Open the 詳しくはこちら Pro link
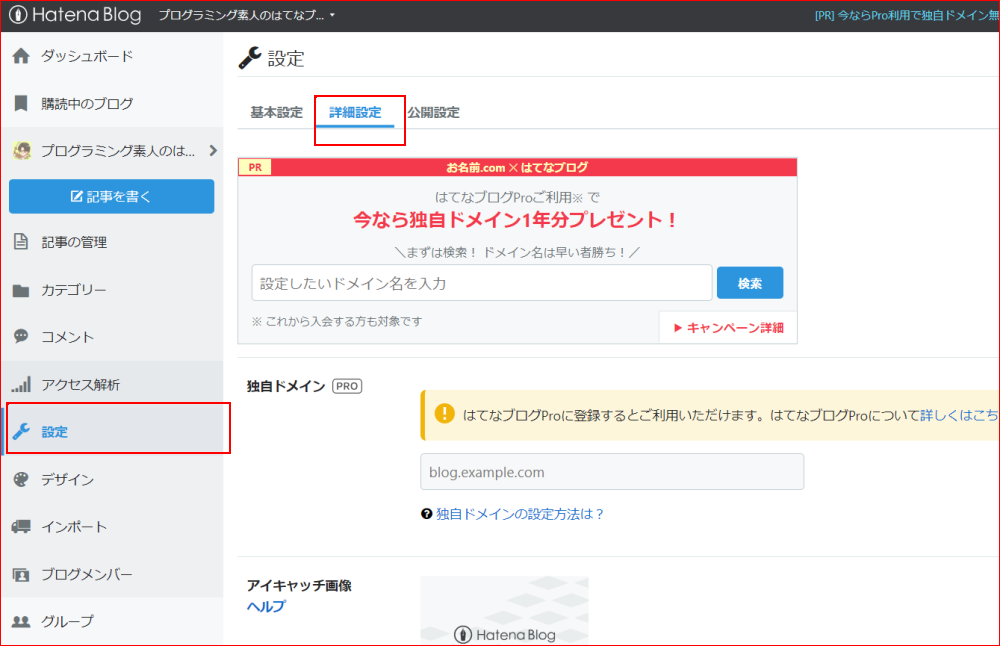 tap(960, 415)
